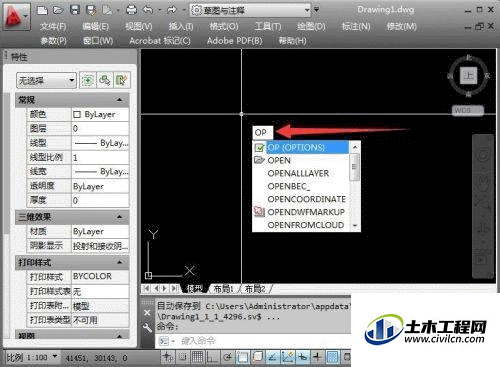Screen dimensions: 500x367
Task: Select OP (OPTIONS) in autocomplete list
Action: point(301,147)
